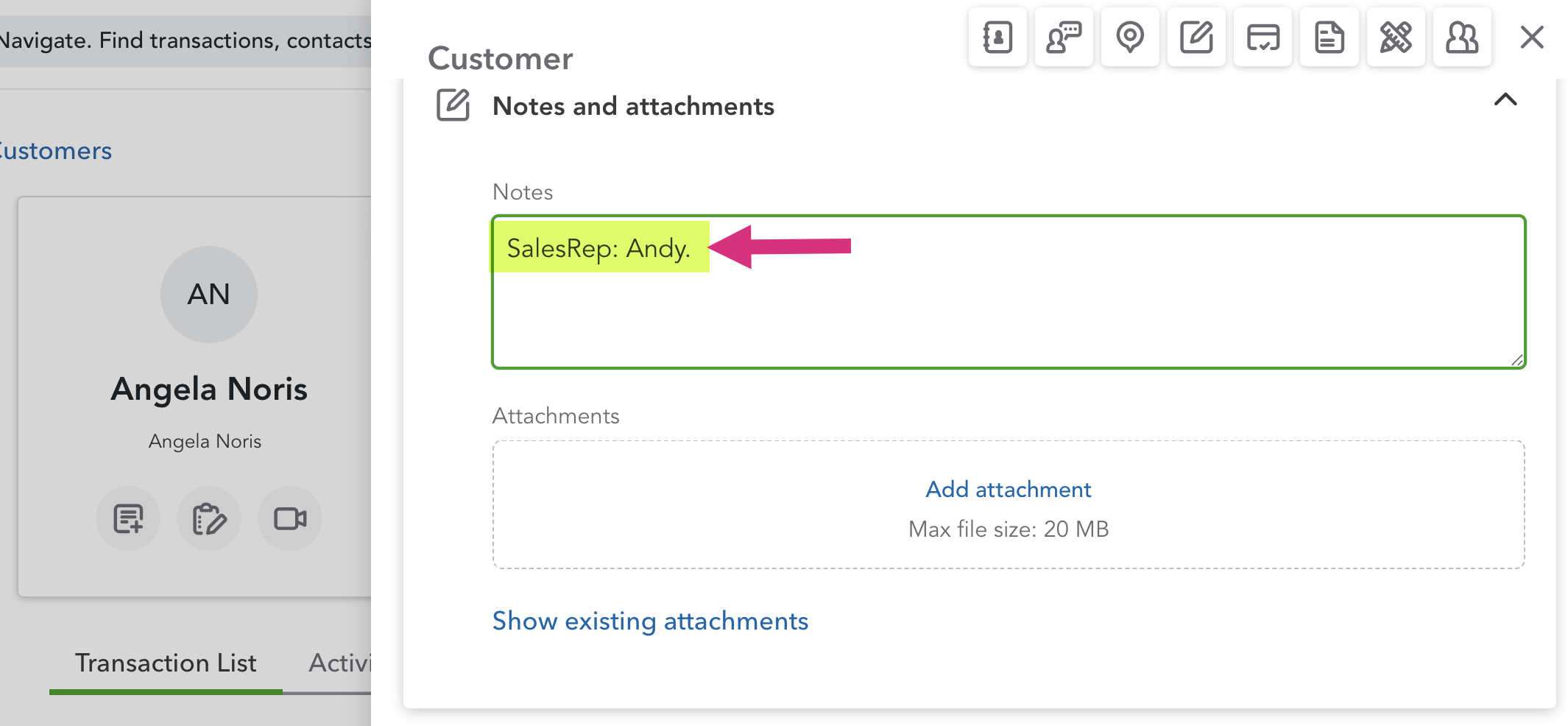Switch to the Transaction List tab
This screenshot has height=726, width=1568.
tap(166, 663)
